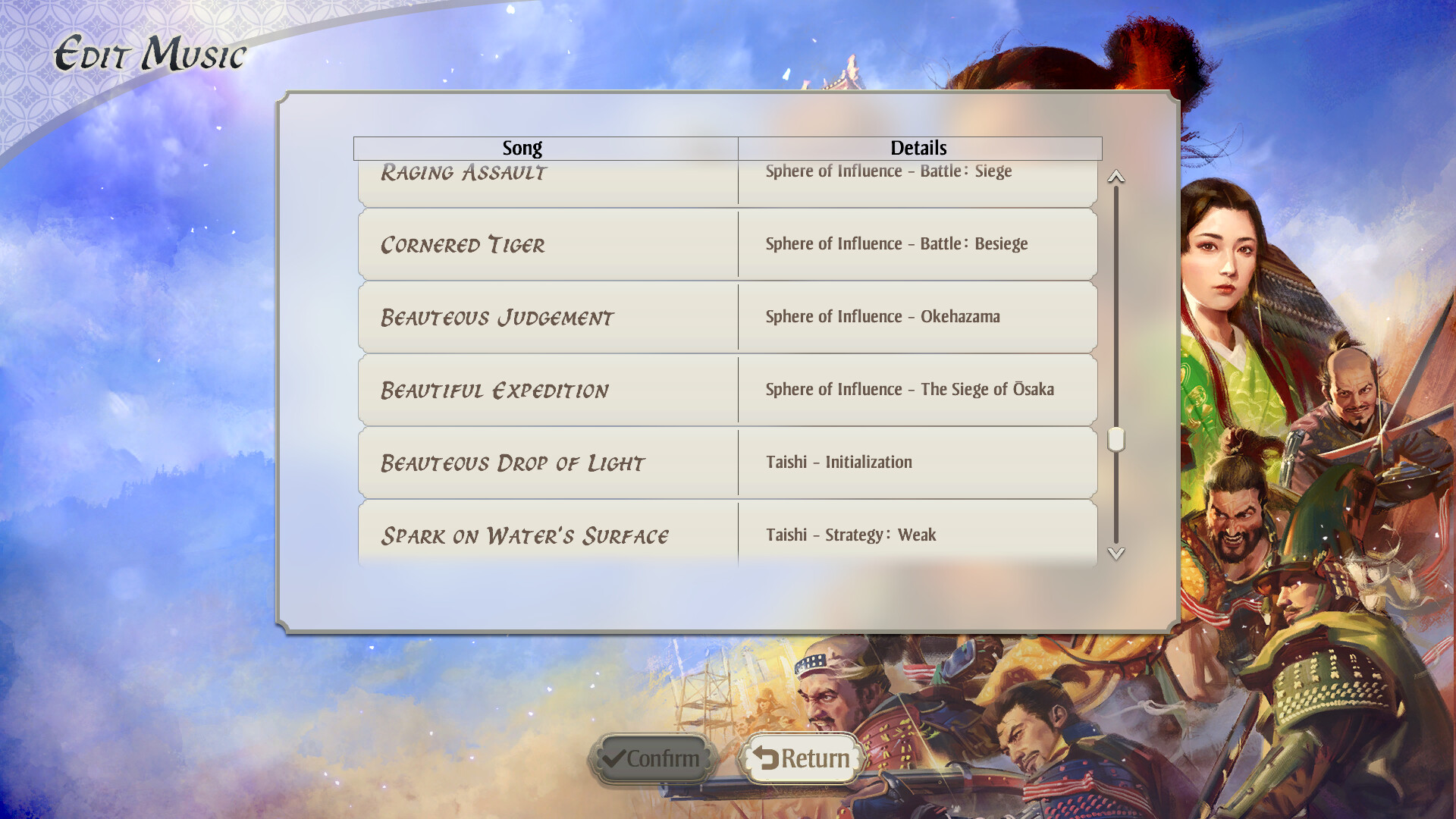Screen dimensions: 1456x819
Task: Click the Confirm button to save changes
Action: click(x=649, y=759)
